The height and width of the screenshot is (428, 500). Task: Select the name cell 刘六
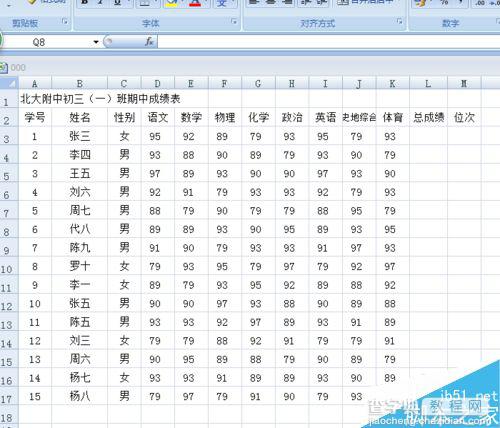(x=80, y=192)
